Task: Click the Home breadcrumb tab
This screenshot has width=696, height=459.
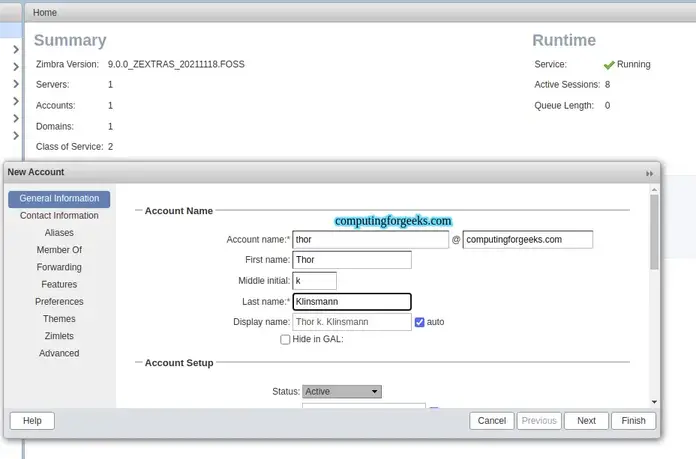Action: pos(44,12)
